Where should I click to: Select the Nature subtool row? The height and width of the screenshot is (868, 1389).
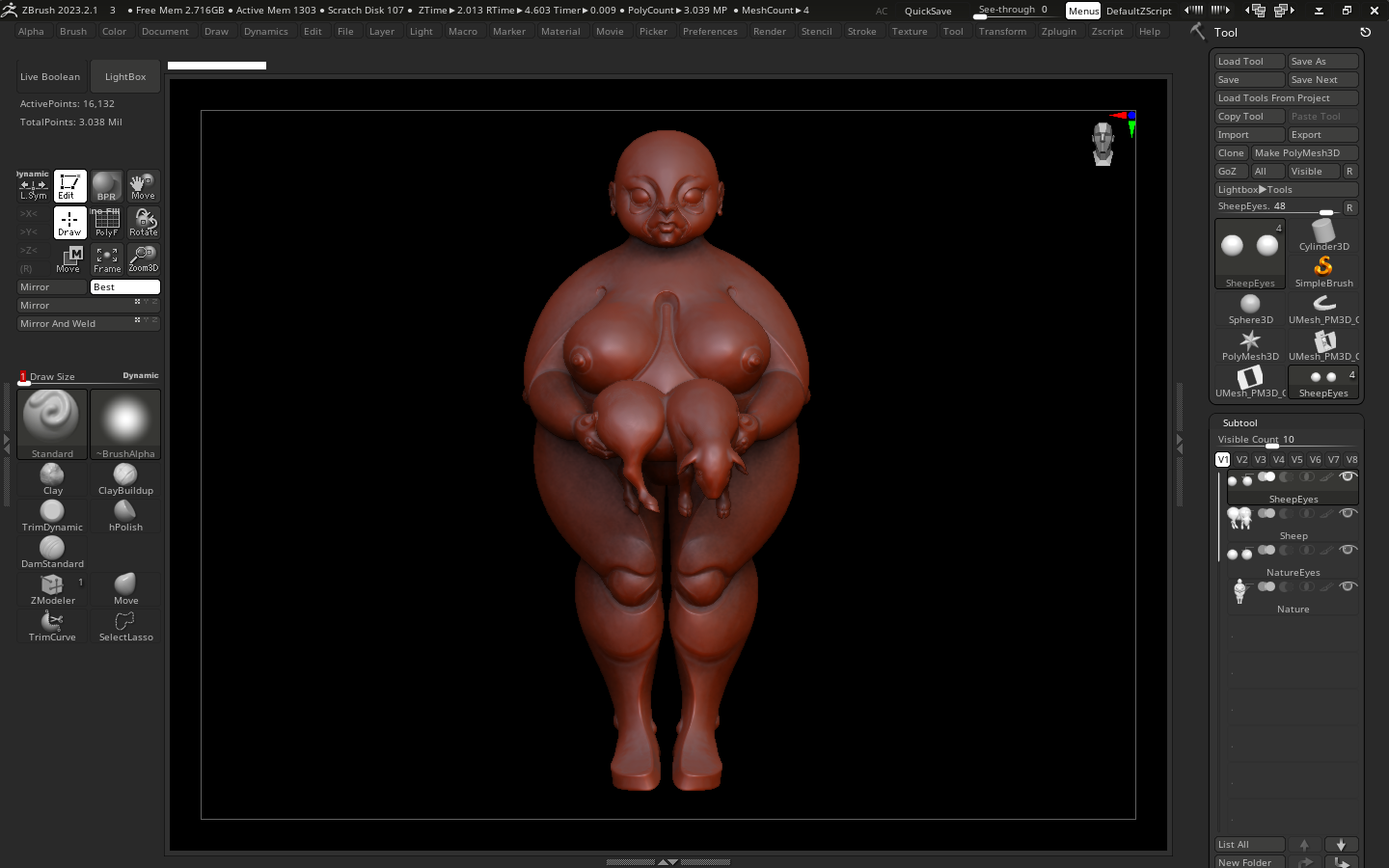coord(1294,598)
